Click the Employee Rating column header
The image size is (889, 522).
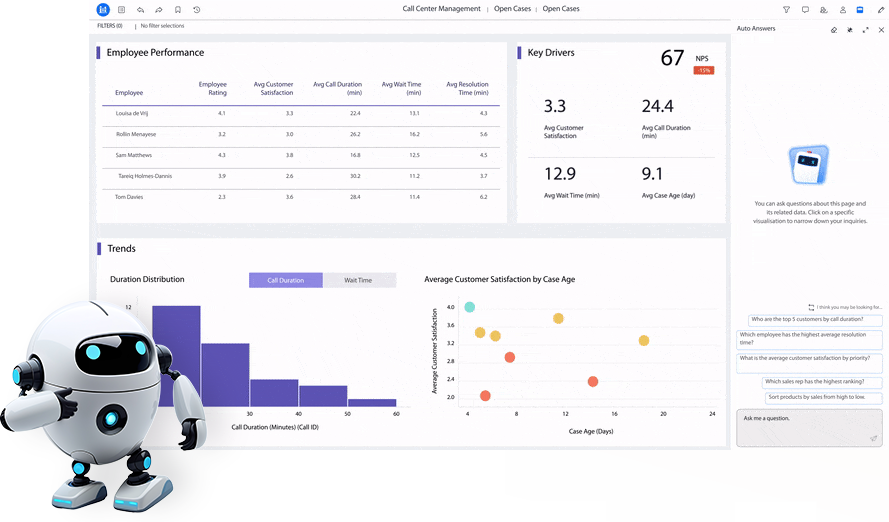point(212,88)
